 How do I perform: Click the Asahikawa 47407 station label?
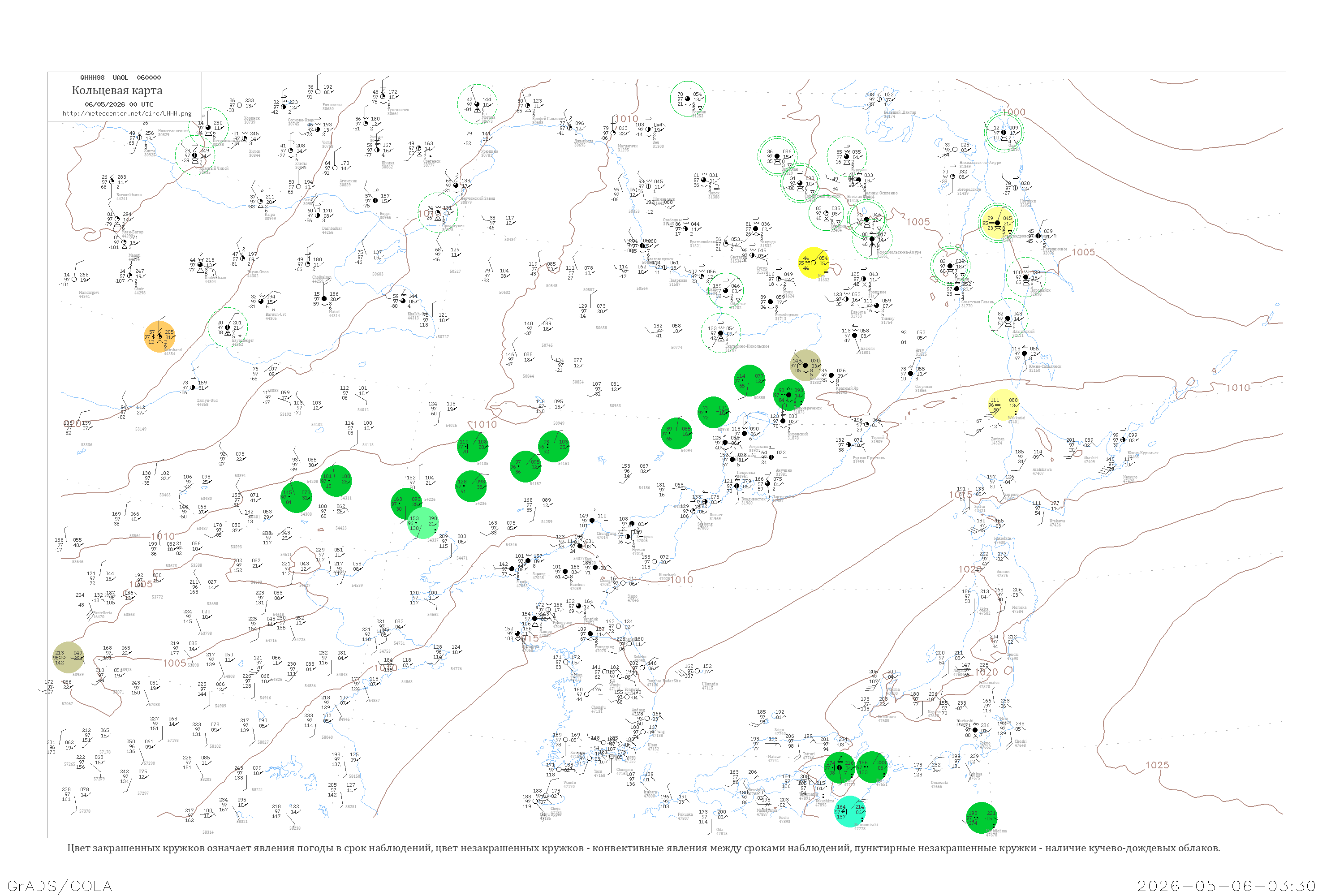(1042, 471)
